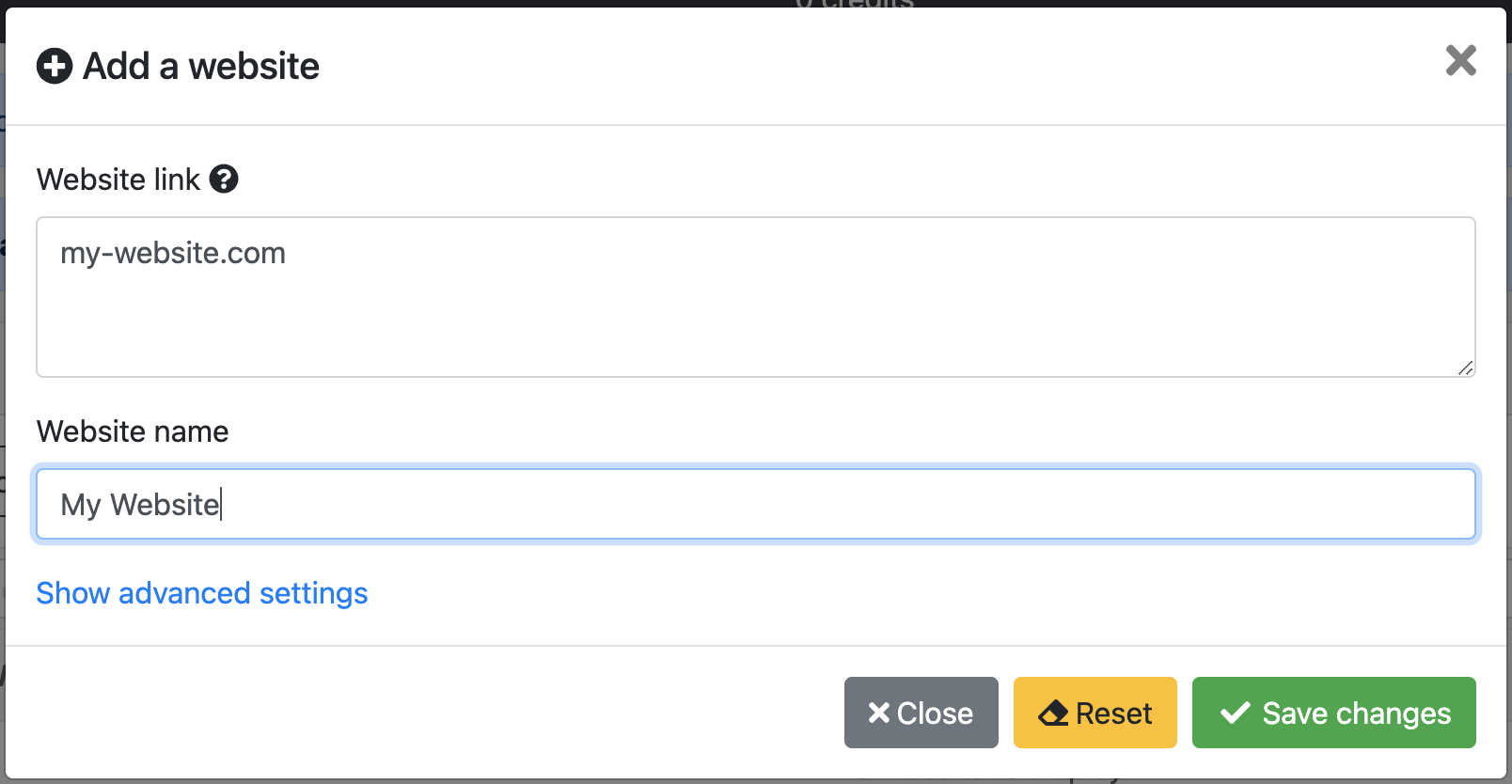Click the X icon inside the Close button

click(x=879, y=713)
